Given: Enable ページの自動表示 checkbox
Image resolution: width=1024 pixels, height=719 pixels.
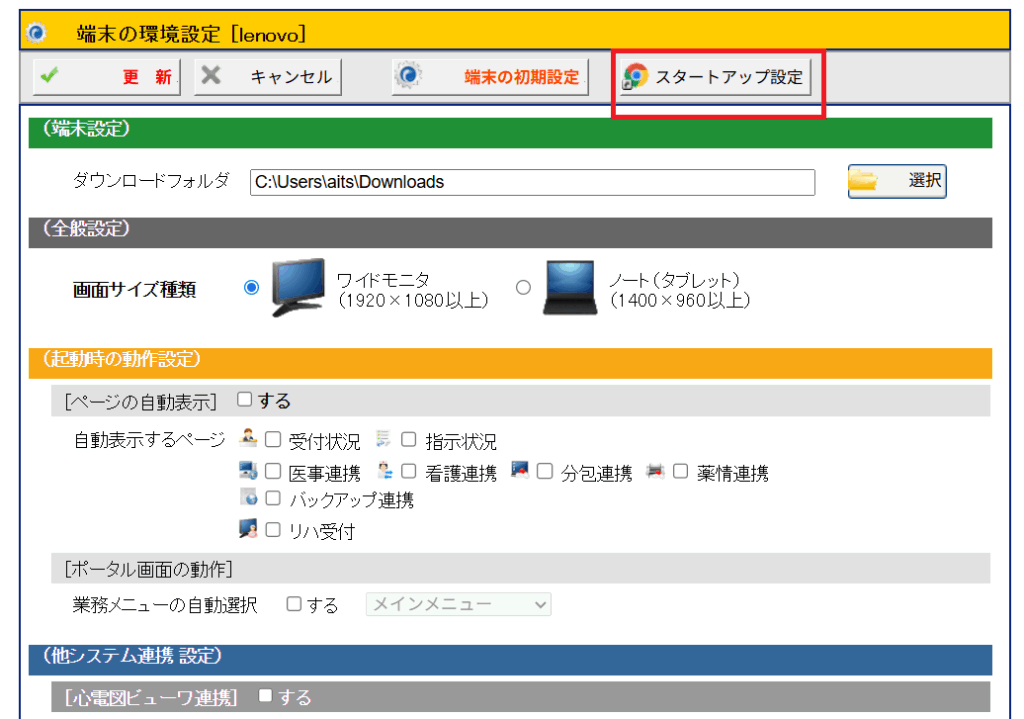Looking at the screenshot, I should [x=245, y=400].
